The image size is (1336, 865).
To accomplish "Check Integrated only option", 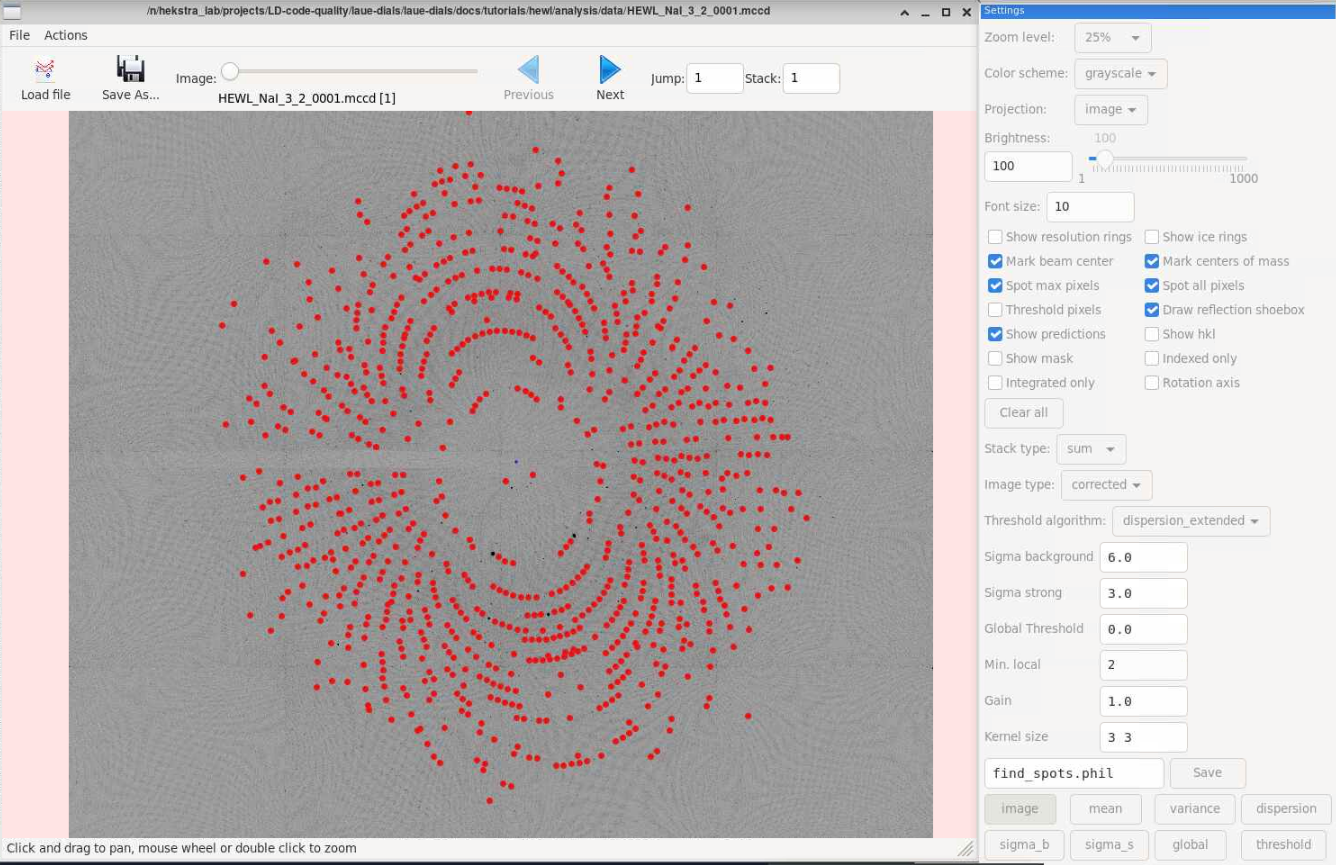I will tap(995, 382).
